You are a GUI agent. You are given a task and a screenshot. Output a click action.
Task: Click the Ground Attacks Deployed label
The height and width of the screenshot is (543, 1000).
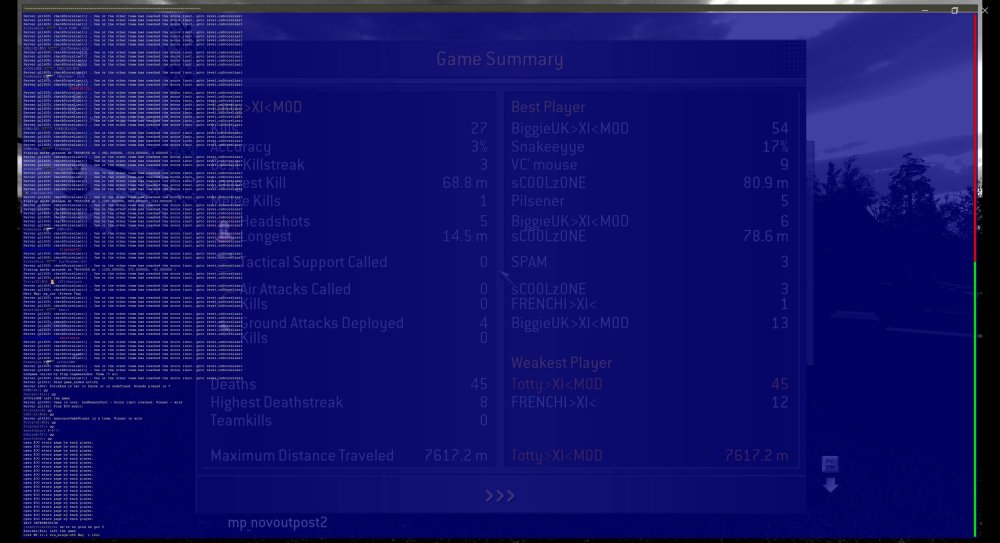click(x=321, y=324)
